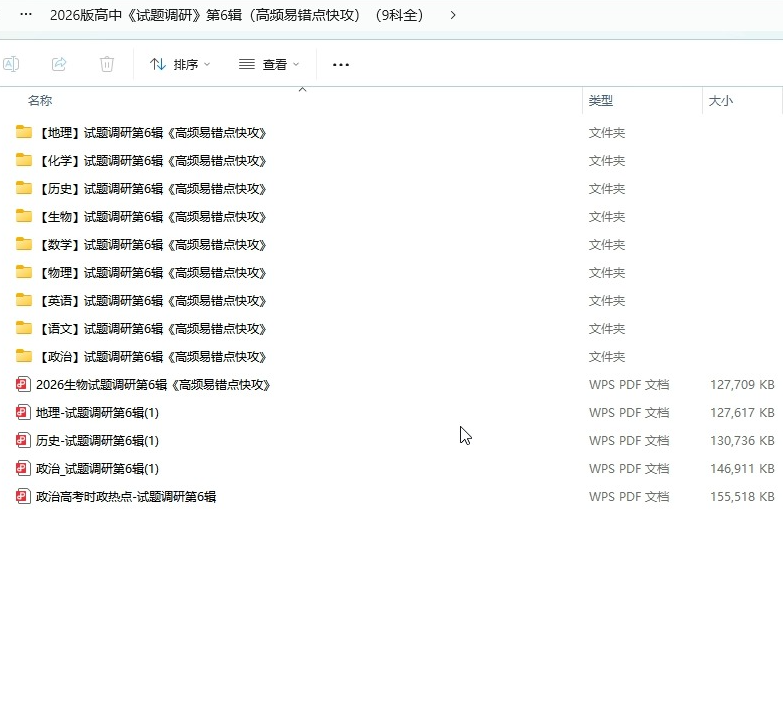Select the 【地理】 folder icon
The width and height of the screenshot is (783, 721).
pos(24,133)
